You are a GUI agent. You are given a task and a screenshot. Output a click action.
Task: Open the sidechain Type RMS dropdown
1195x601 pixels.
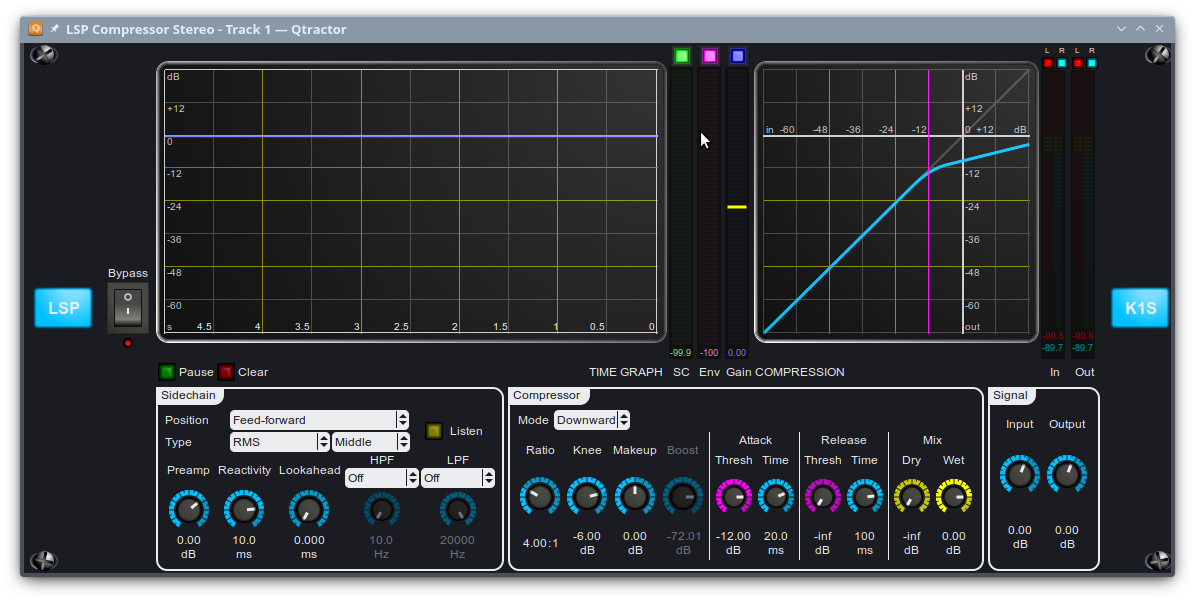[x=280, y=442]
